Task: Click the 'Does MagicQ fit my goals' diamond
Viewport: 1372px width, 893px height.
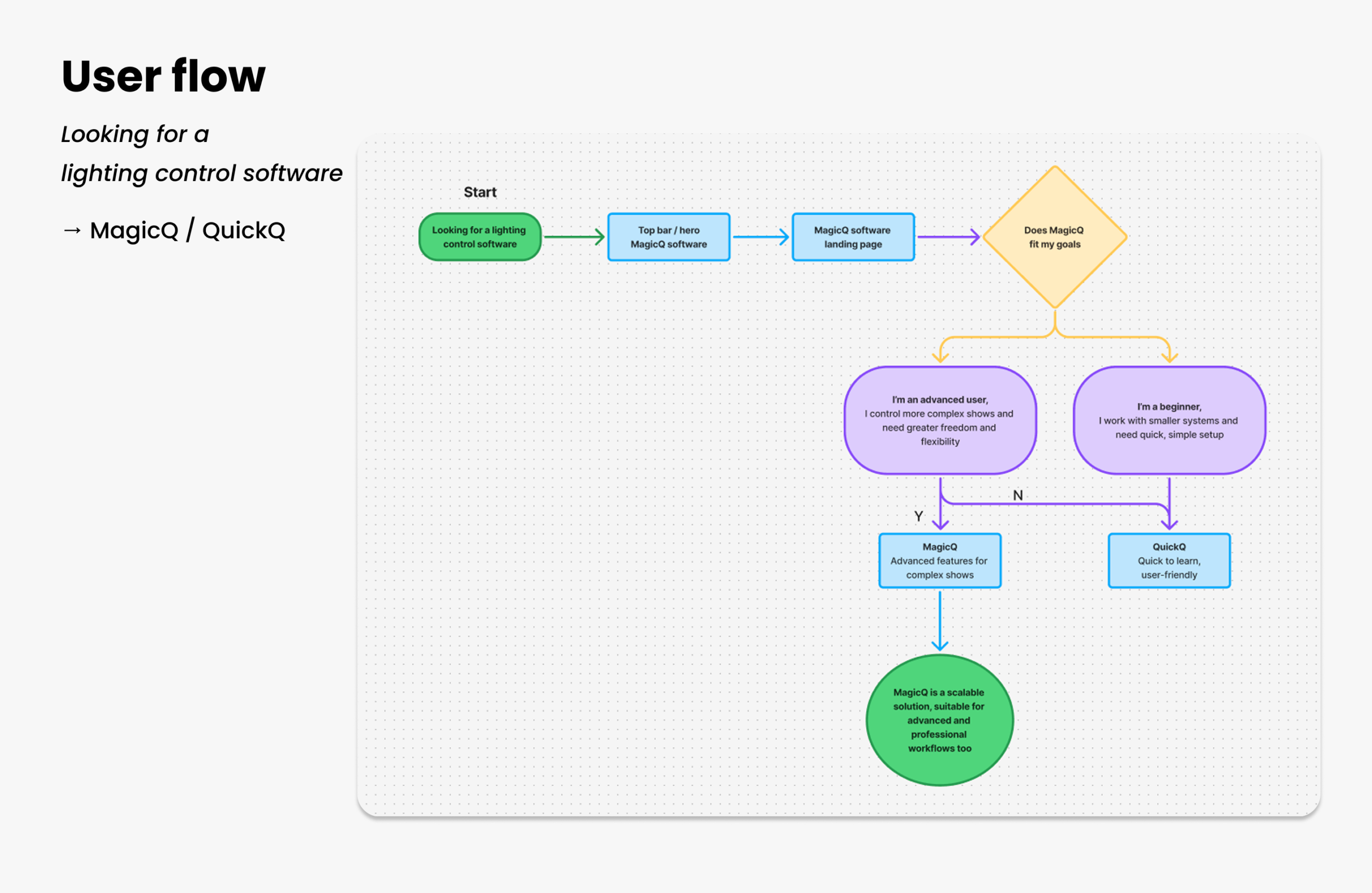Action: 1054,237
